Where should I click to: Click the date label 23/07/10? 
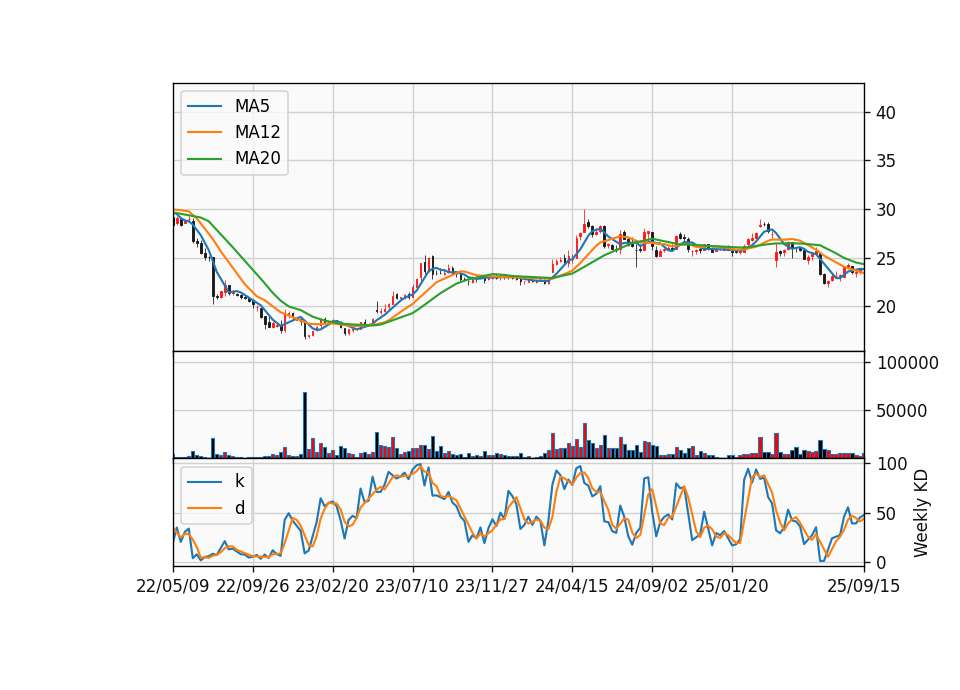tap(413, 586)
